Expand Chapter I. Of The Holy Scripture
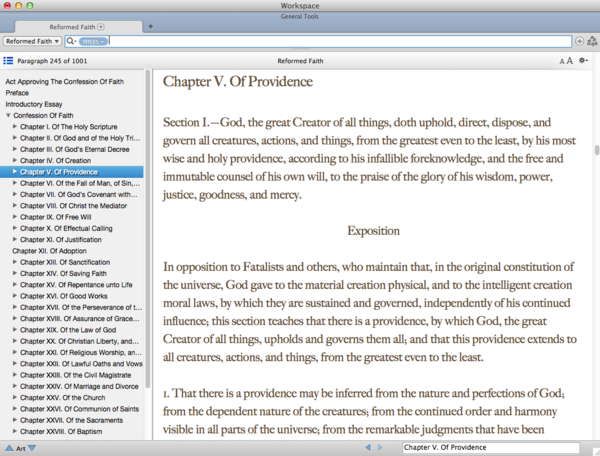The width and height of the screenshot is (600, 456). (x=15, y=126)
